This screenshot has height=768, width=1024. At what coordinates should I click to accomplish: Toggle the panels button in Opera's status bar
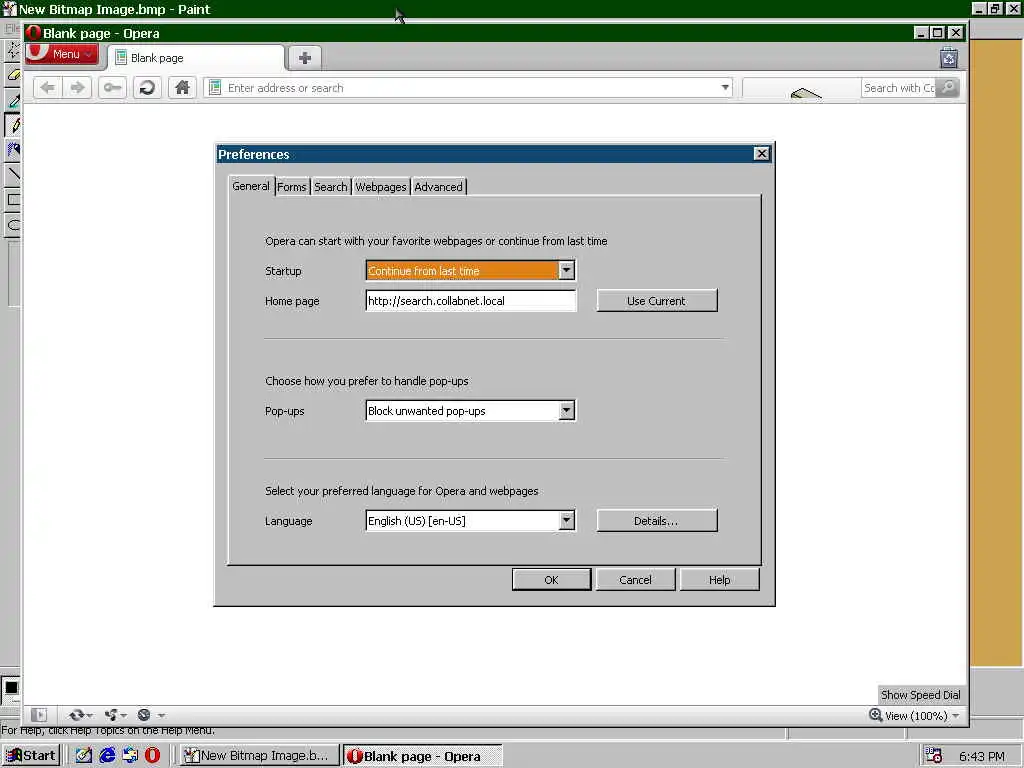click(39, 715)
